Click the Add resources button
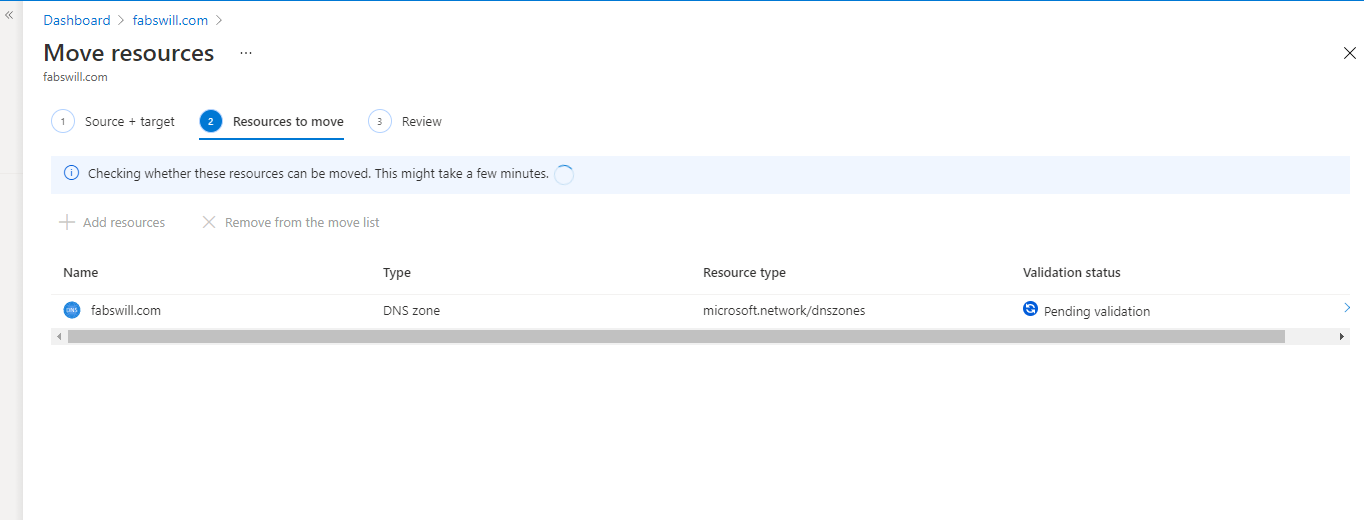This screenshot has width=1364, height=520. [x=112, y=222]
